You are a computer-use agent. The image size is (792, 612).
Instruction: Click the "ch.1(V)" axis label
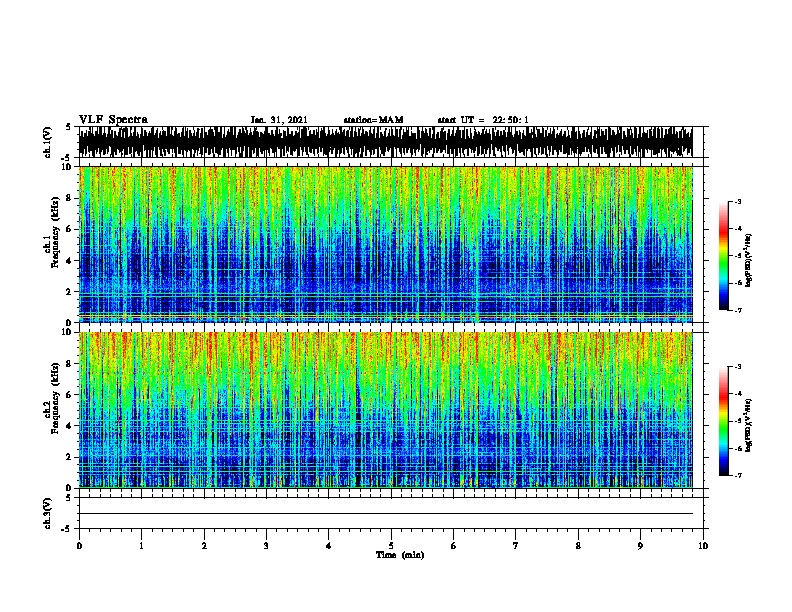pos(48,142)
